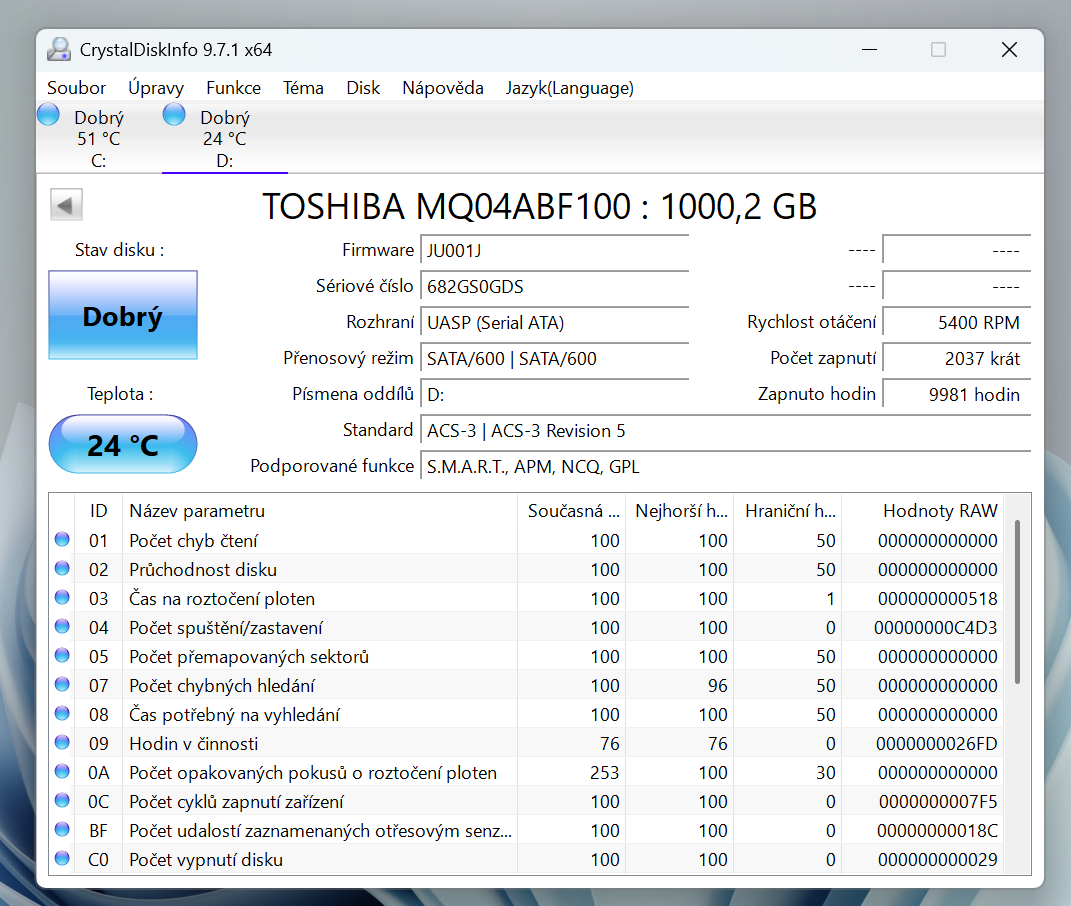Click the CrystalDiskInfo icon in the title bar
The height and width of the screenshot is (906, 1071).
60,48
